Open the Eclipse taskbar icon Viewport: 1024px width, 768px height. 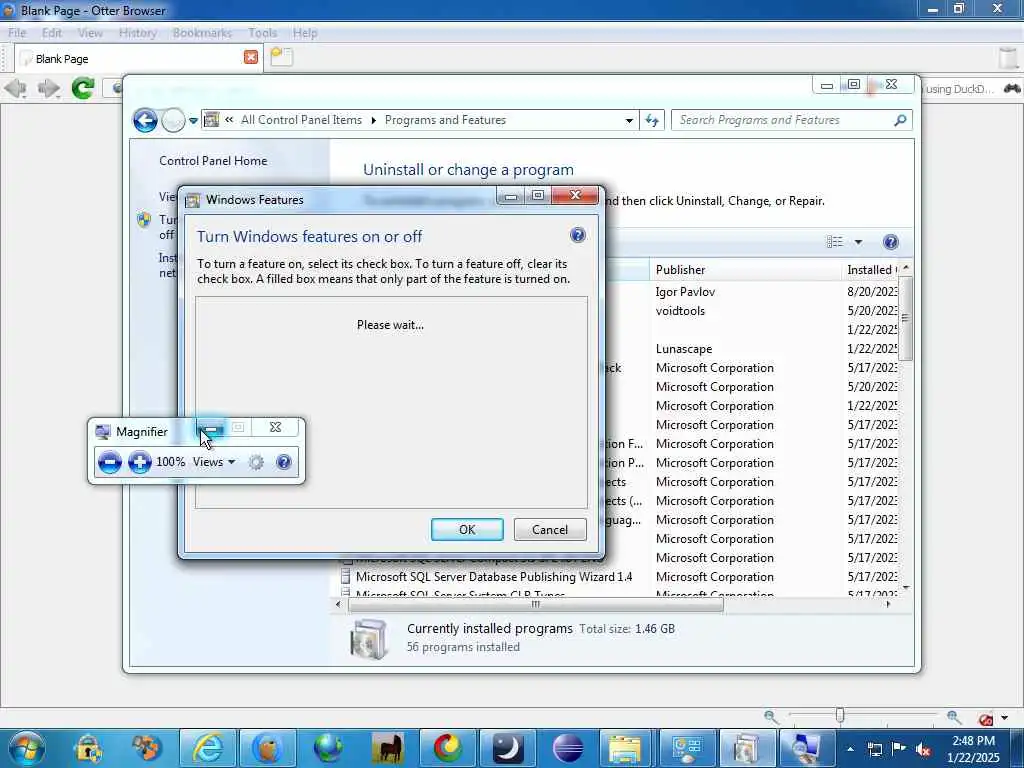568,748
